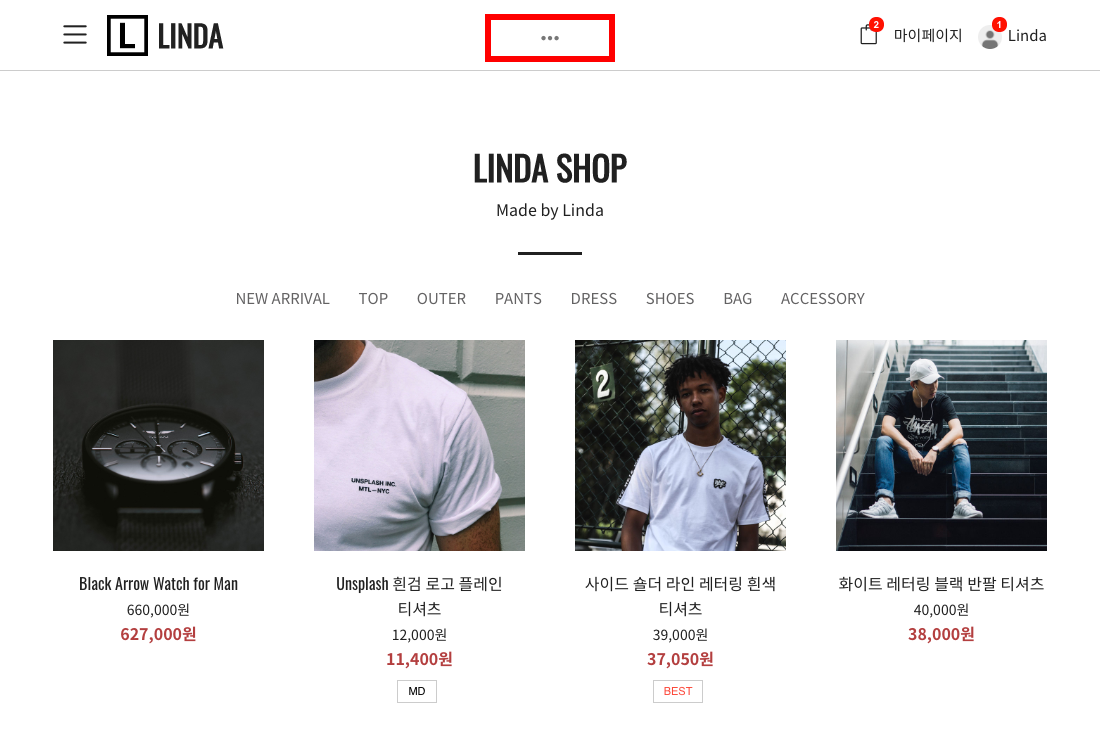Open the BAG category
The width and height of the screenshot is (1100, 740).
coord(737,299)
